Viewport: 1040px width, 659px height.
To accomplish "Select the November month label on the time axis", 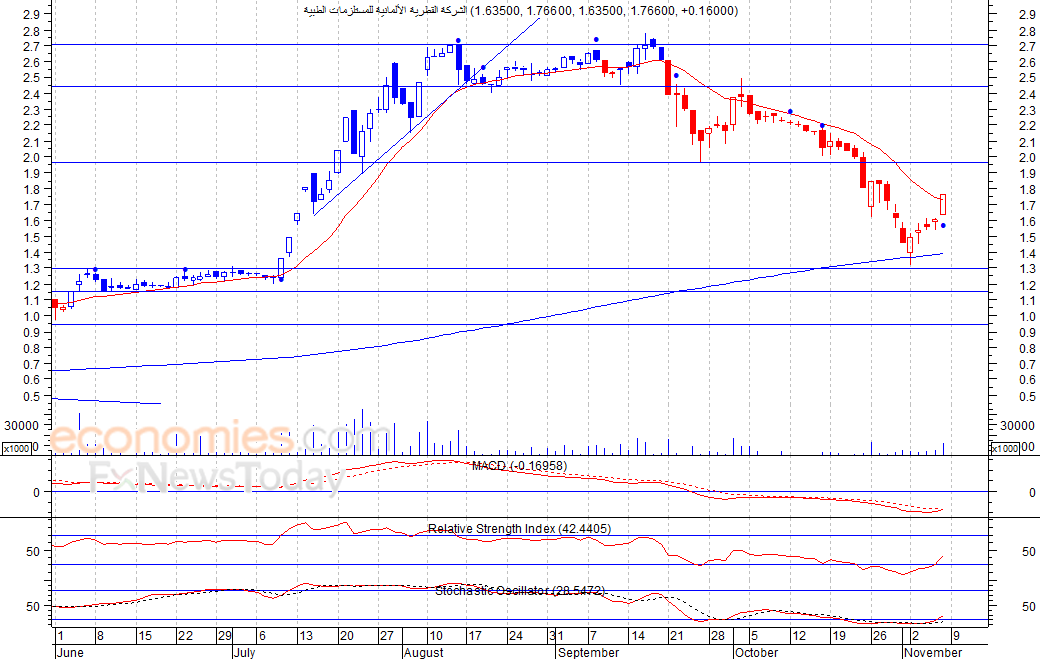I will 933,652.
